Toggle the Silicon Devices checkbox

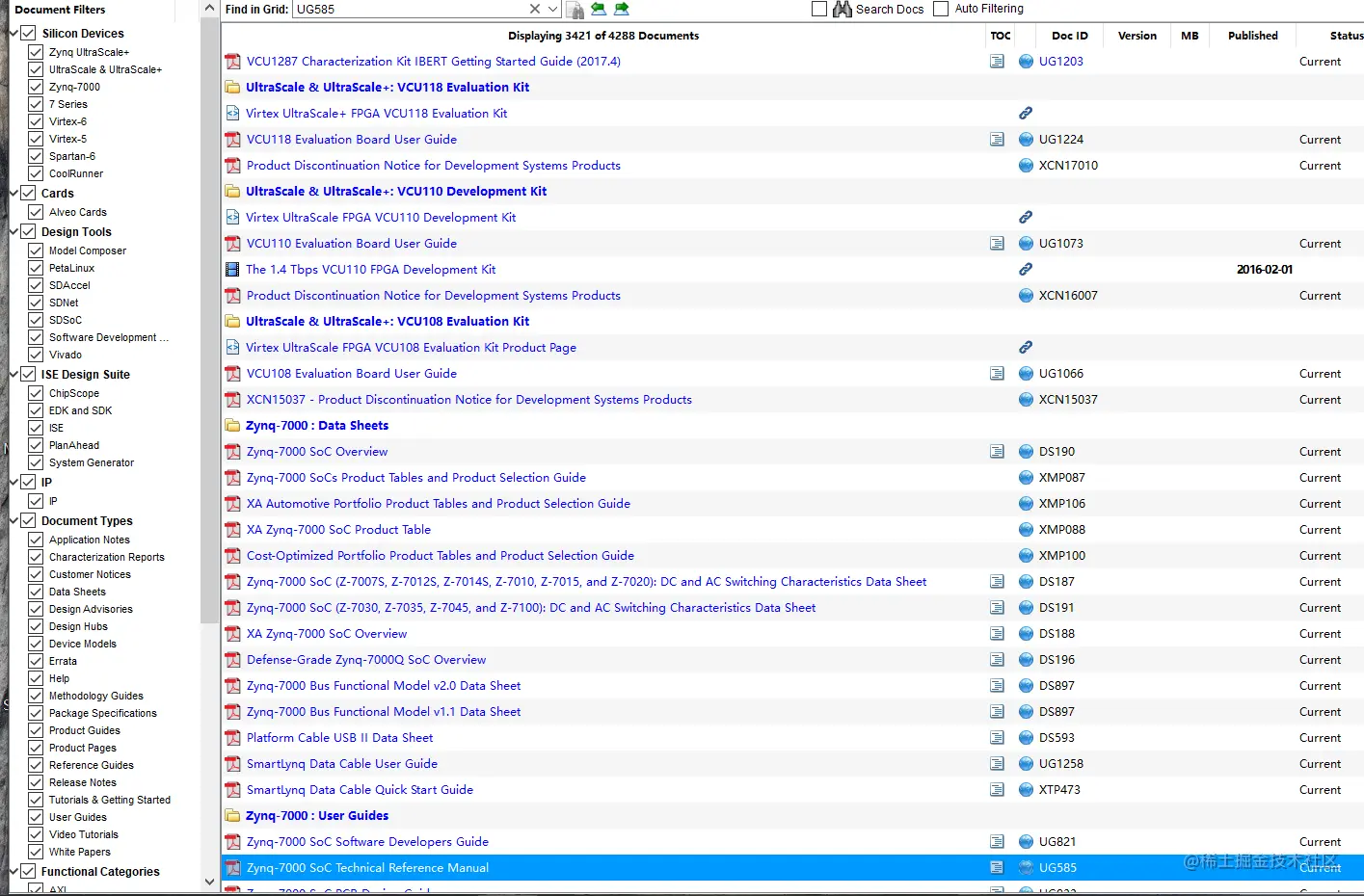point(28,33)
